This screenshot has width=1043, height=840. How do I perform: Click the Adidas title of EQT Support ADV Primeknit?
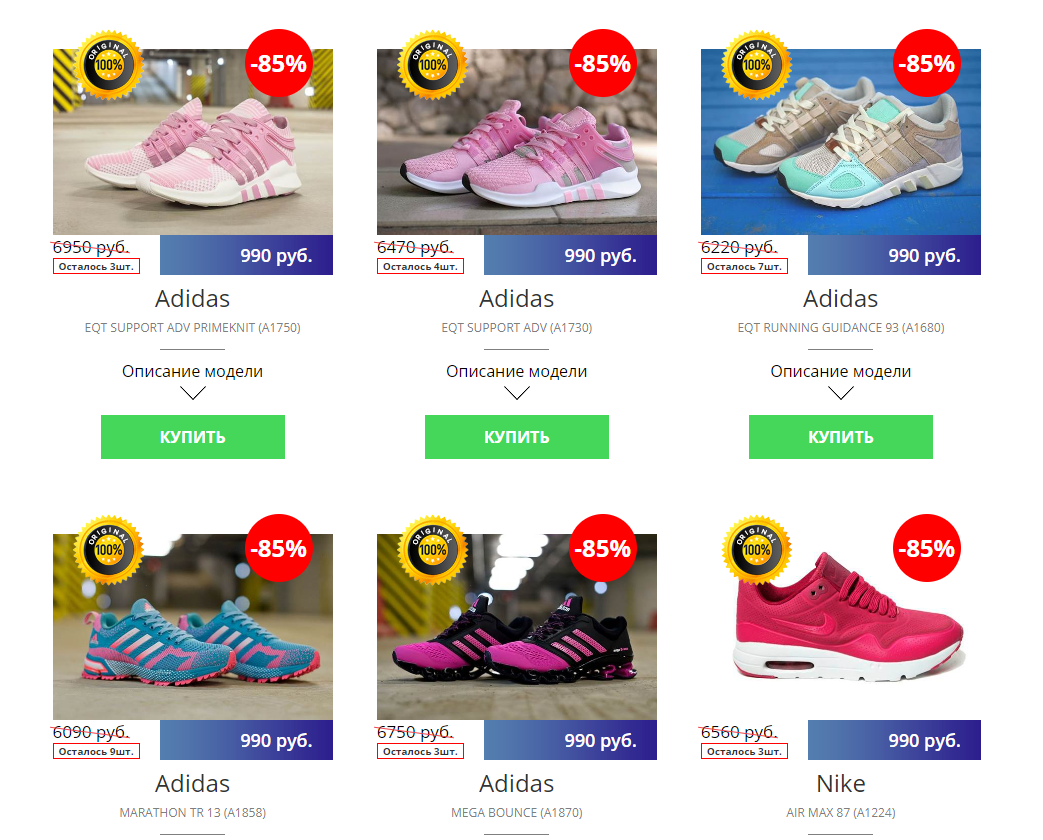tap(193, 299)
